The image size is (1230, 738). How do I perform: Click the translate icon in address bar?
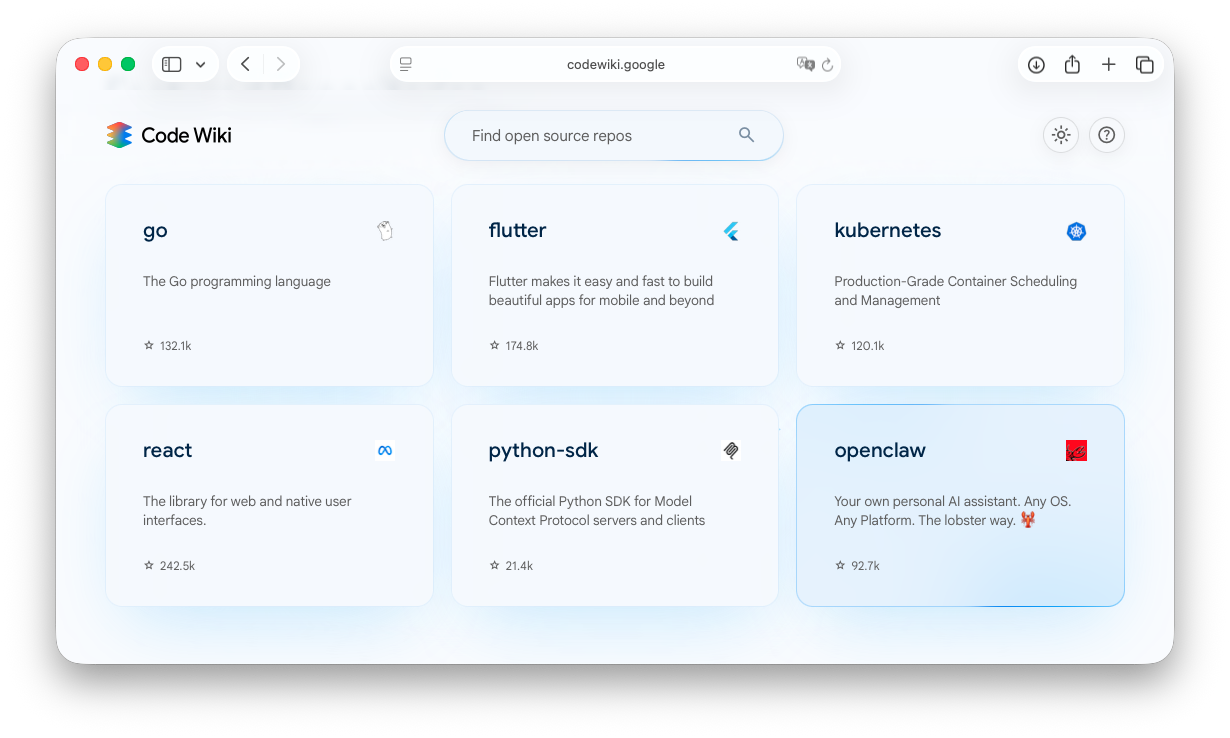click(x=805, y=64)
